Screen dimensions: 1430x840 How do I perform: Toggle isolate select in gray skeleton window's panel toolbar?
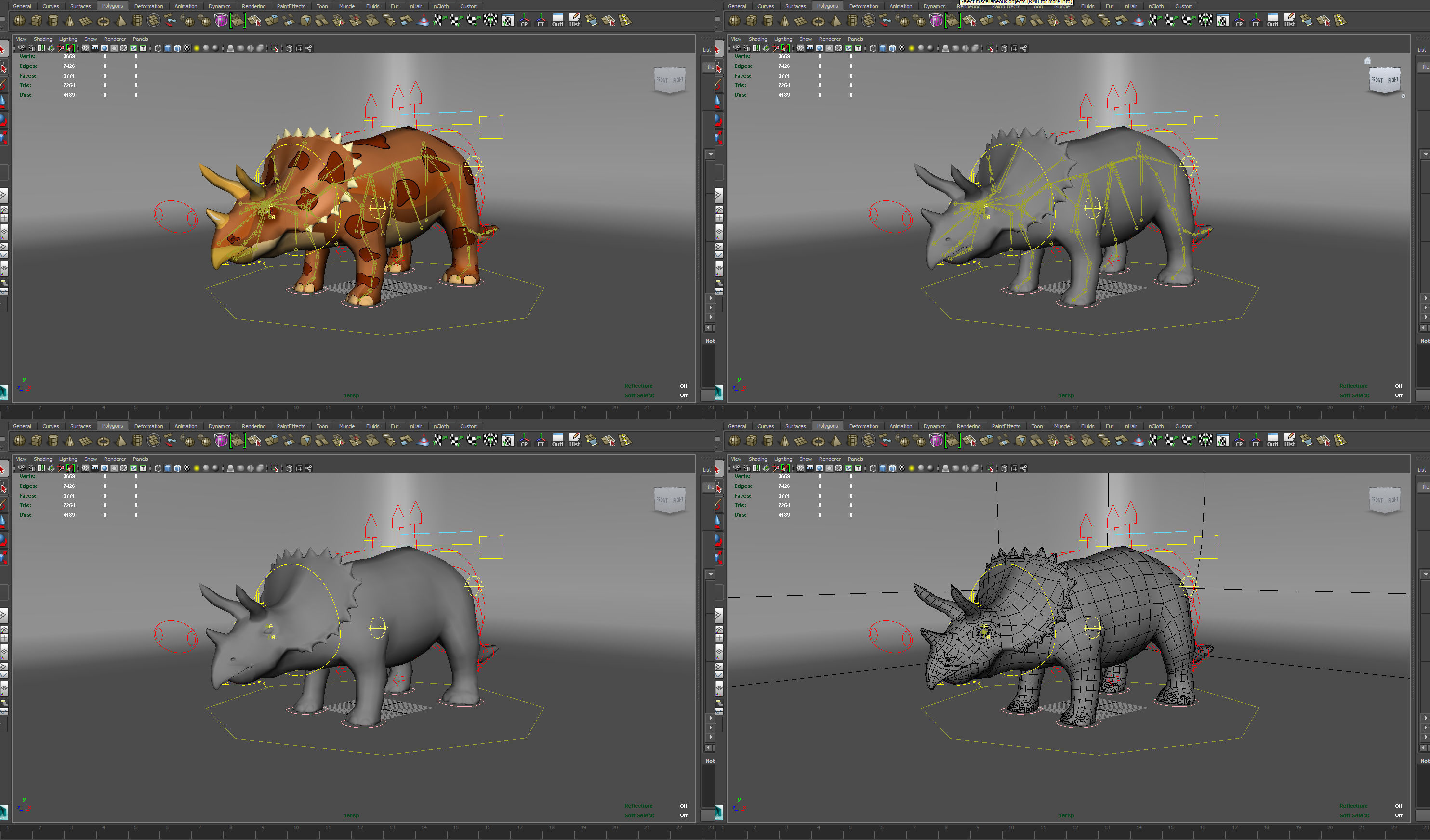click(x=990, y=48)
